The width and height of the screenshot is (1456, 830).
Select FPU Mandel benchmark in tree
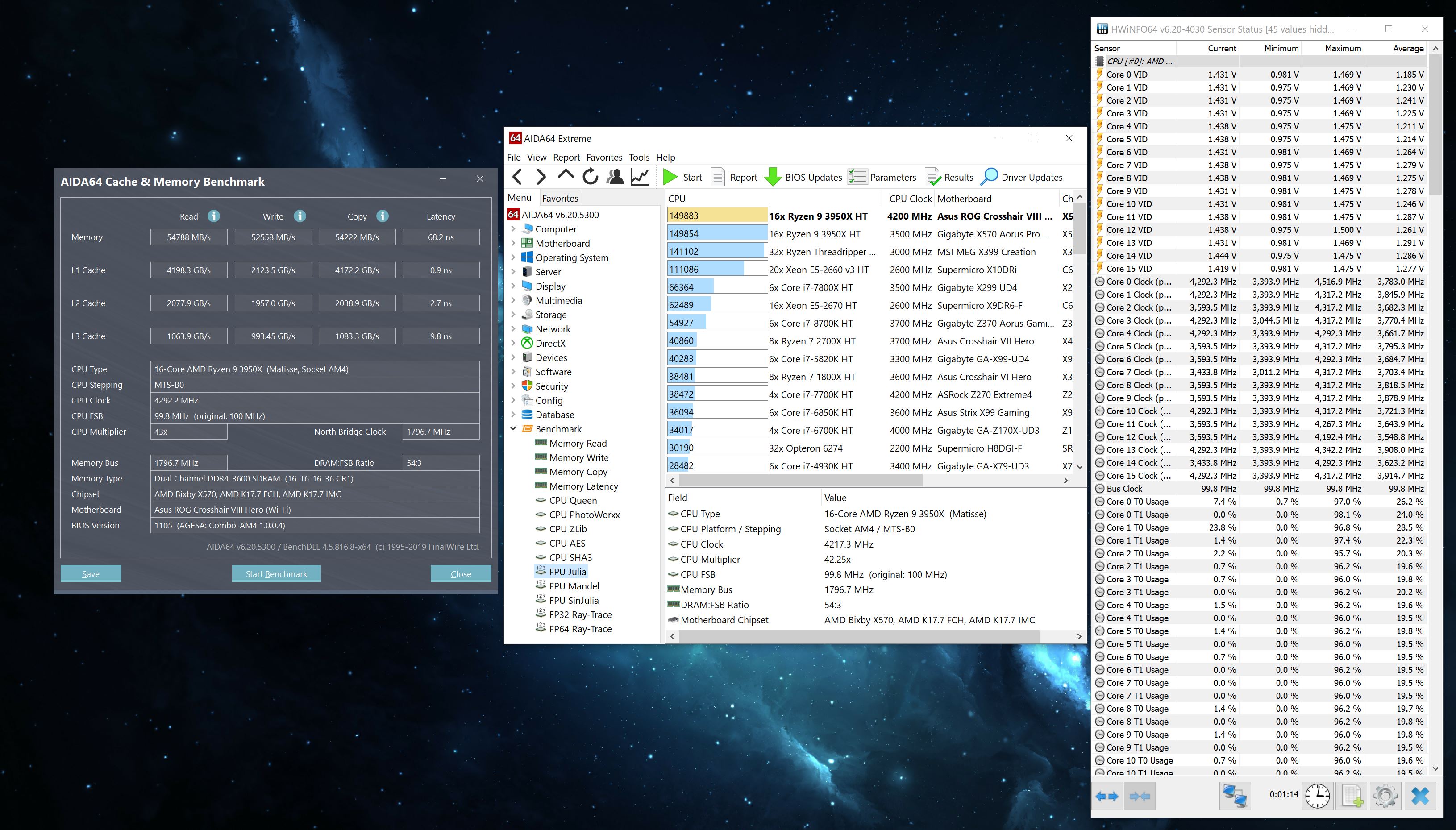click(x=574, y=586)
